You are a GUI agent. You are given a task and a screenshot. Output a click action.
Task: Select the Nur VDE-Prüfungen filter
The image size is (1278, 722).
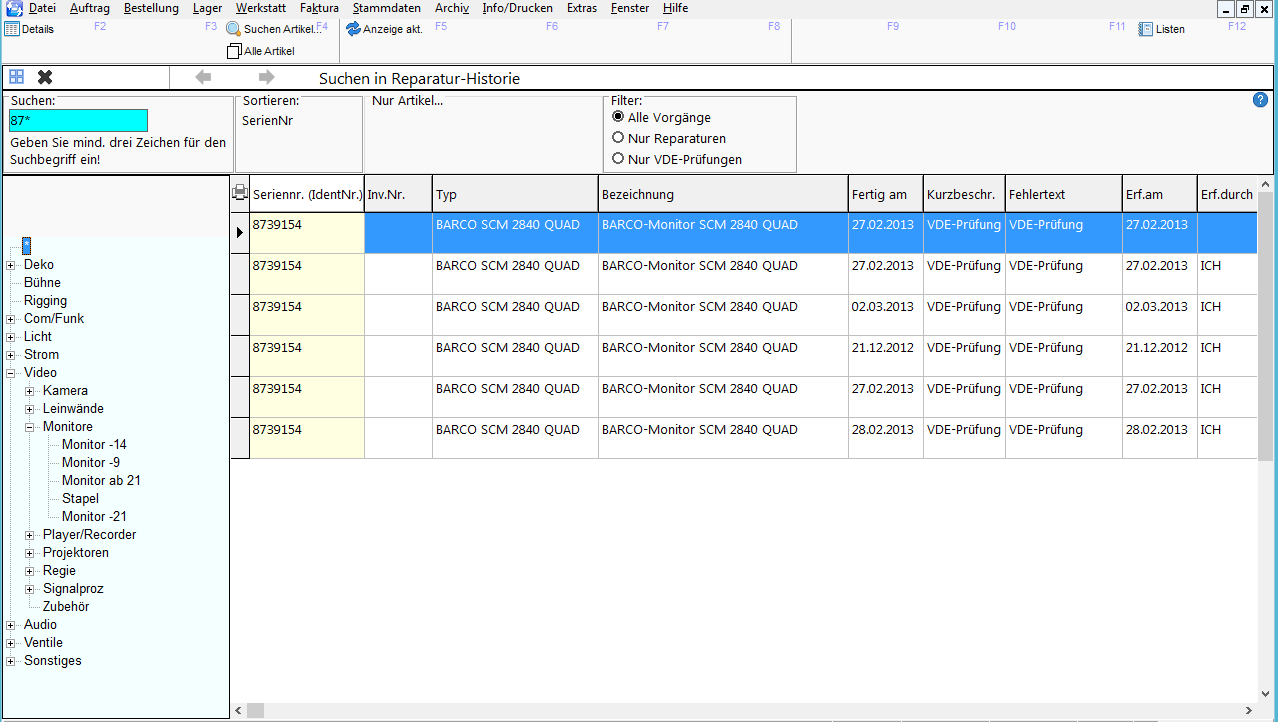(x=618, y=159)
